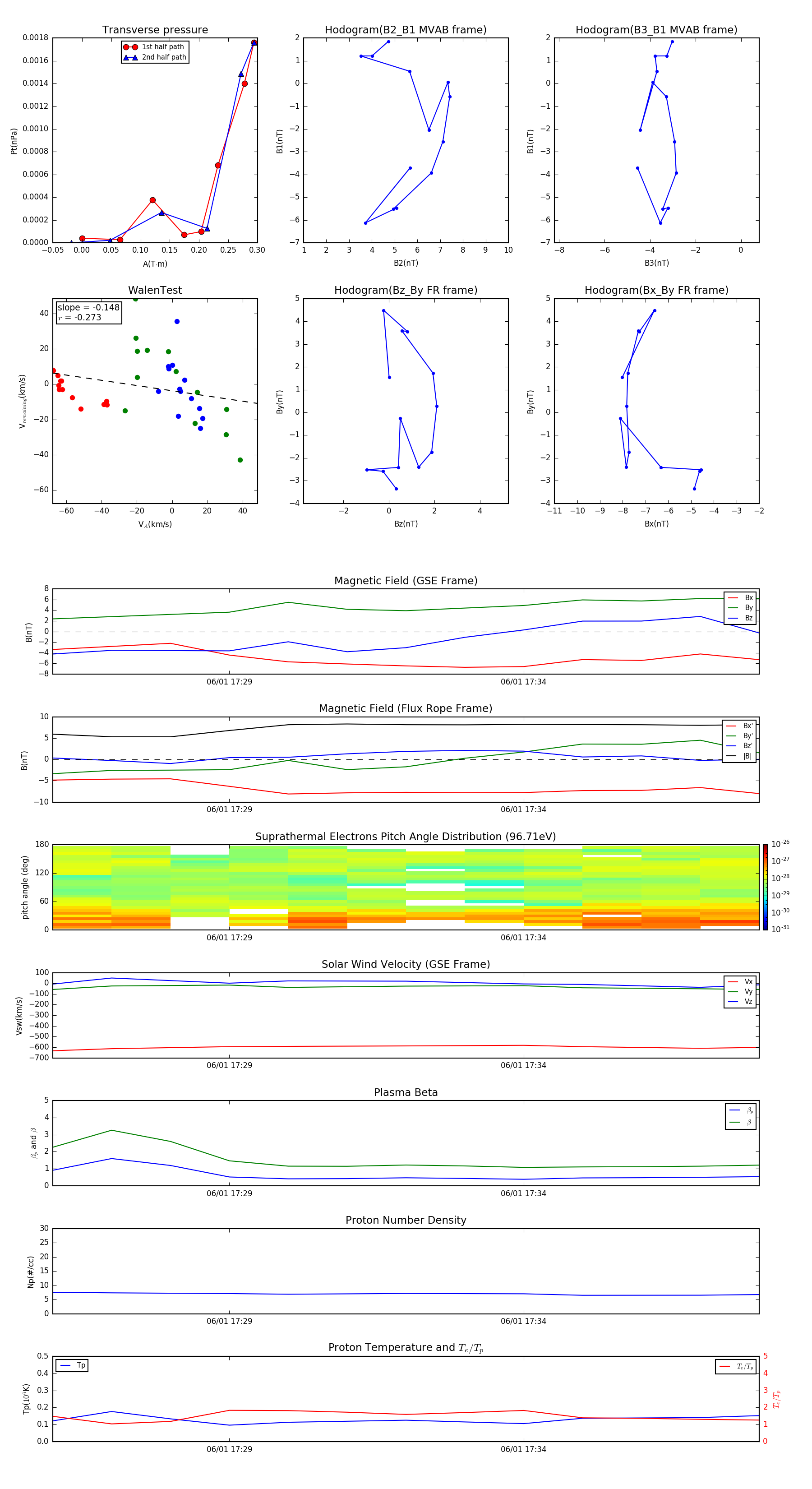Click the 'Solar Wind Velocity (GSE Frame)' title

click(x=406, y=965)
